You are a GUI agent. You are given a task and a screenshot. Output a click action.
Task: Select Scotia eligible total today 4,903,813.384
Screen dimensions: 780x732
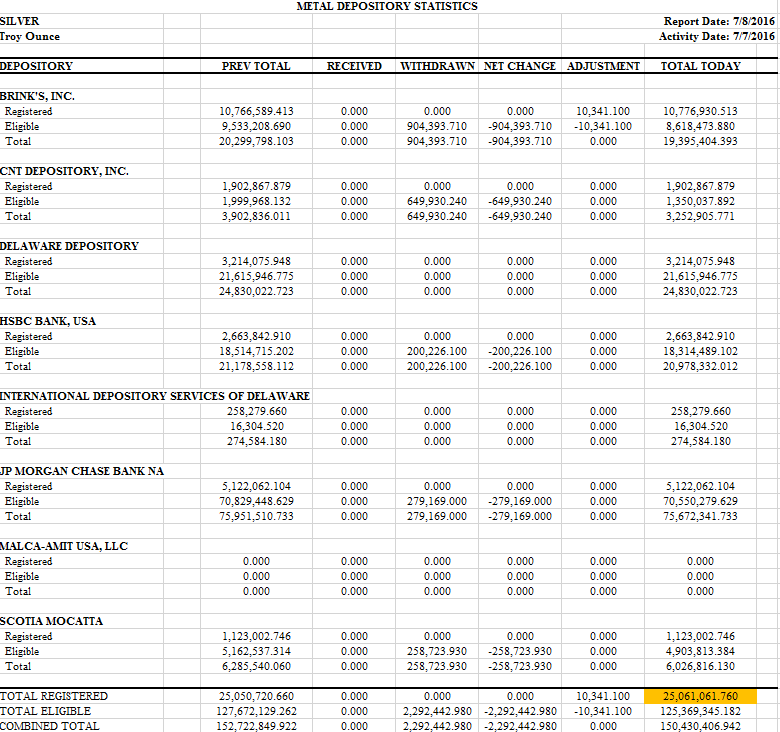tap(700, 651)
